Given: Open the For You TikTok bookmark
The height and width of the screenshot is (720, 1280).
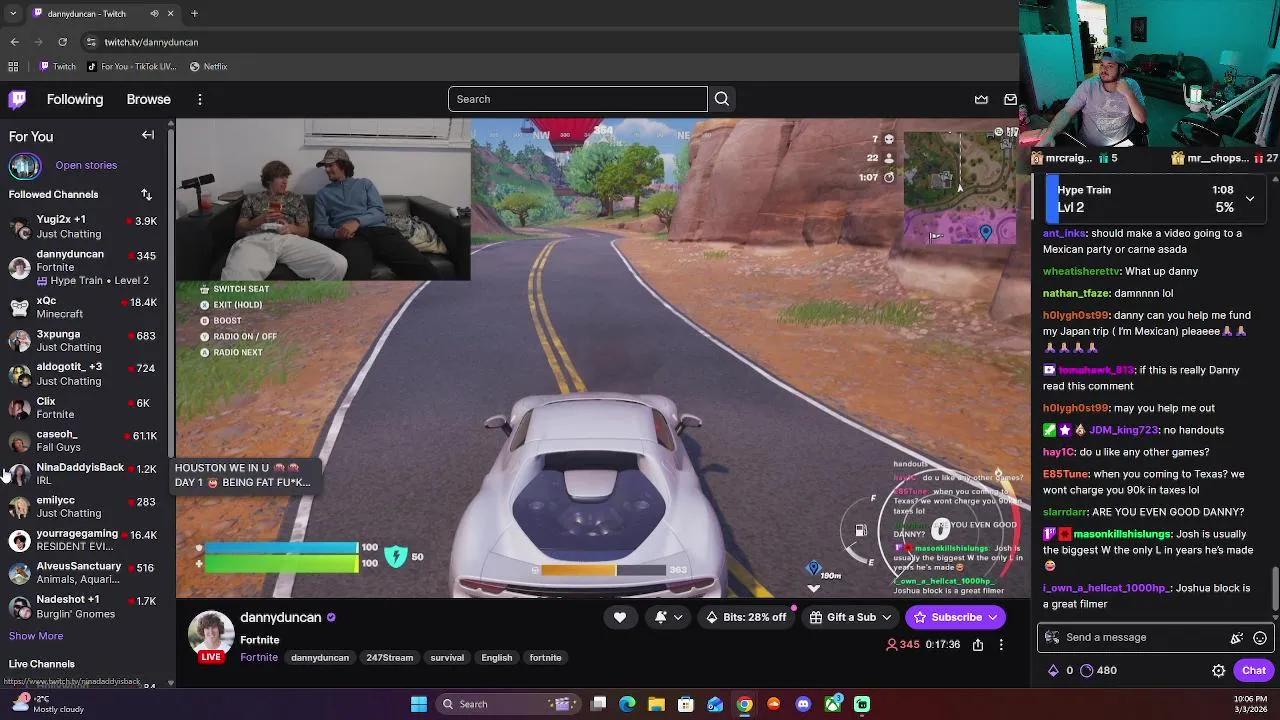Looking at the screenshot, I should pos(130,67).
